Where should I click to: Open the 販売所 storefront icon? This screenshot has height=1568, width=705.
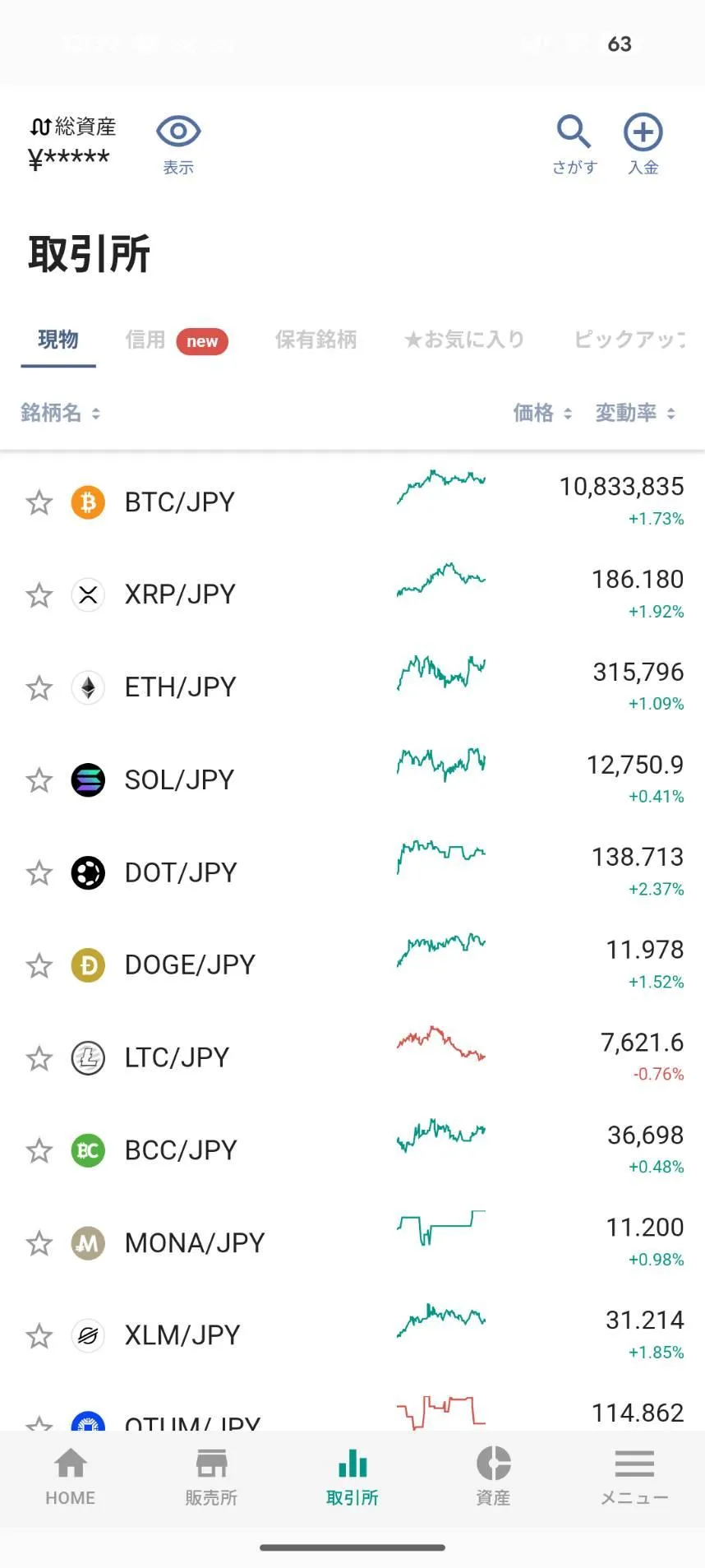(211, 1464)
